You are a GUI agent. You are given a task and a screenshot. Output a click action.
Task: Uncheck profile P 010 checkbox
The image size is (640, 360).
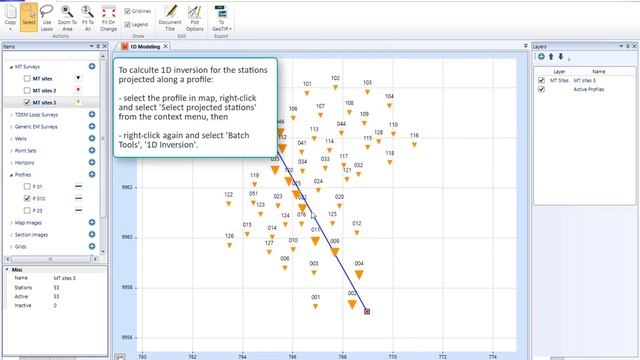(27, 198)
